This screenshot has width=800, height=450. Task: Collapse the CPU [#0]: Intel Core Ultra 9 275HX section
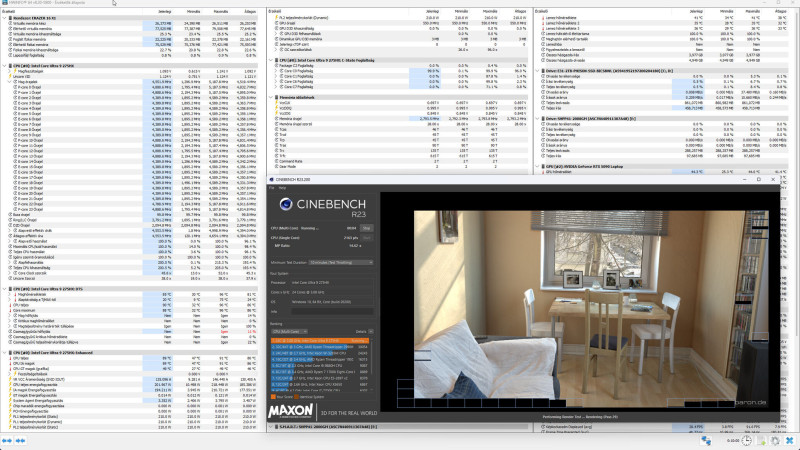coord(5,66)
